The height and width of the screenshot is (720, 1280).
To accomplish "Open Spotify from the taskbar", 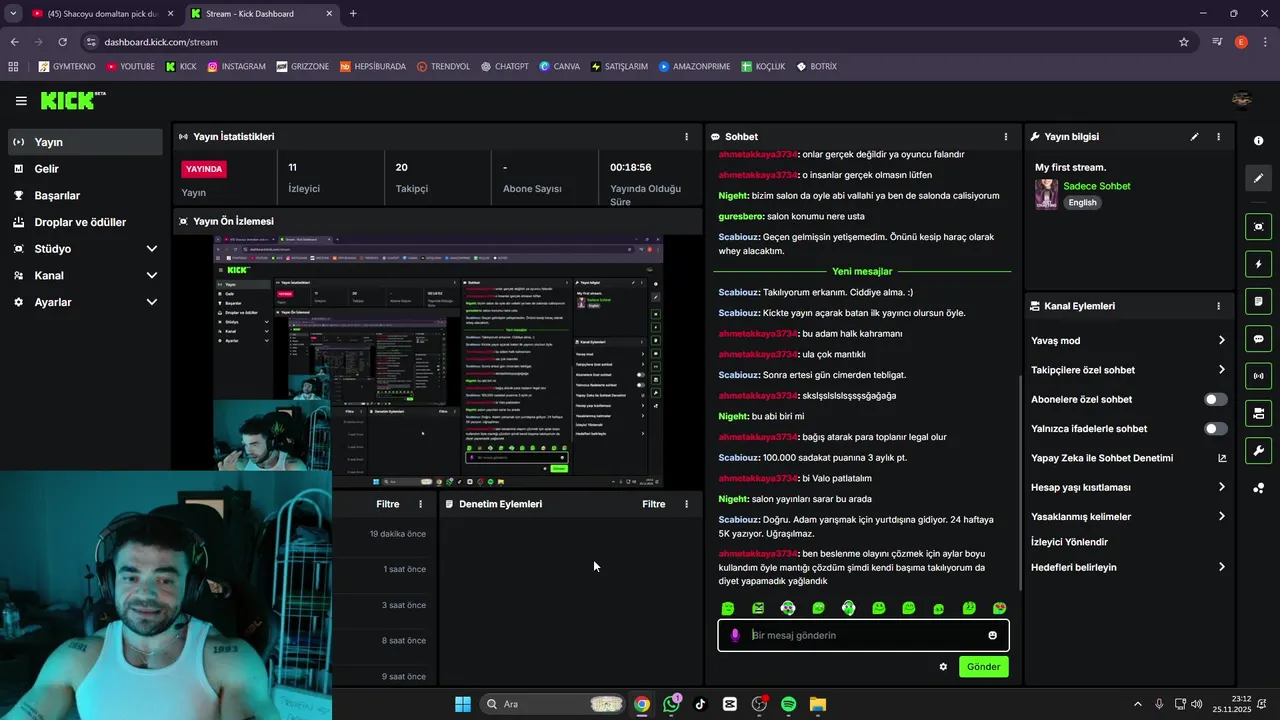I will pos(788,704).
